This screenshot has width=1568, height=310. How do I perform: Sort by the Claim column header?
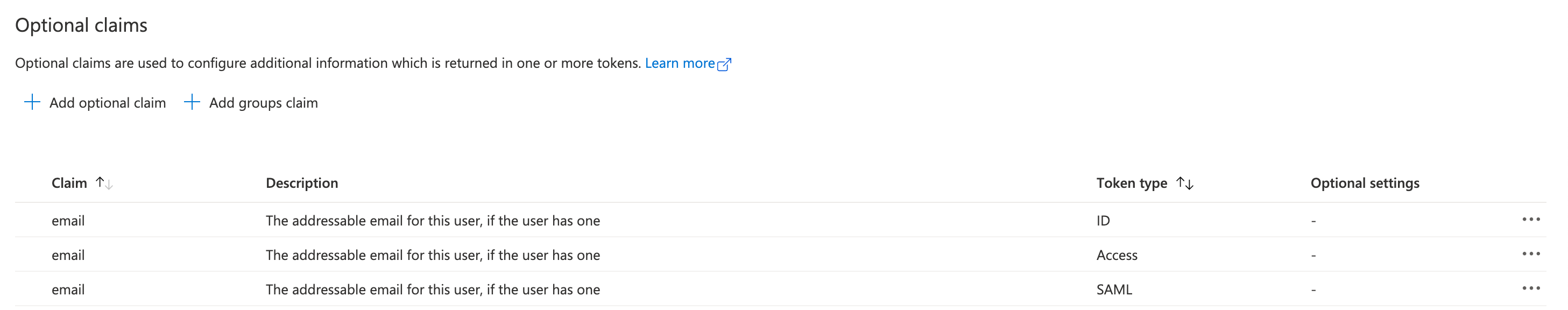(69, 182)
